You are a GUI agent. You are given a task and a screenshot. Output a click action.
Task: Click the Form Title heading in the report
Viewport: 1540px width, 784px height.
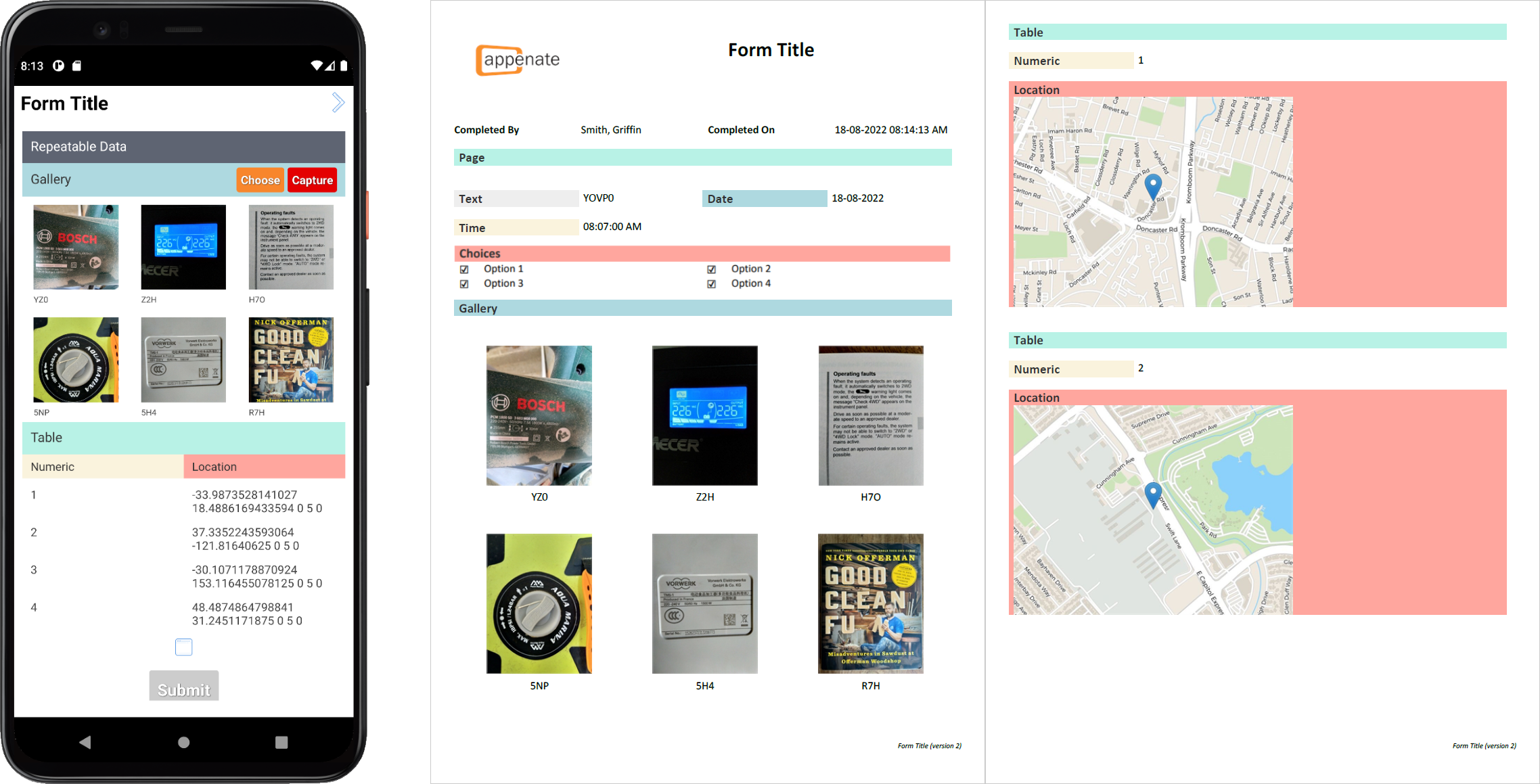(771, 50)
